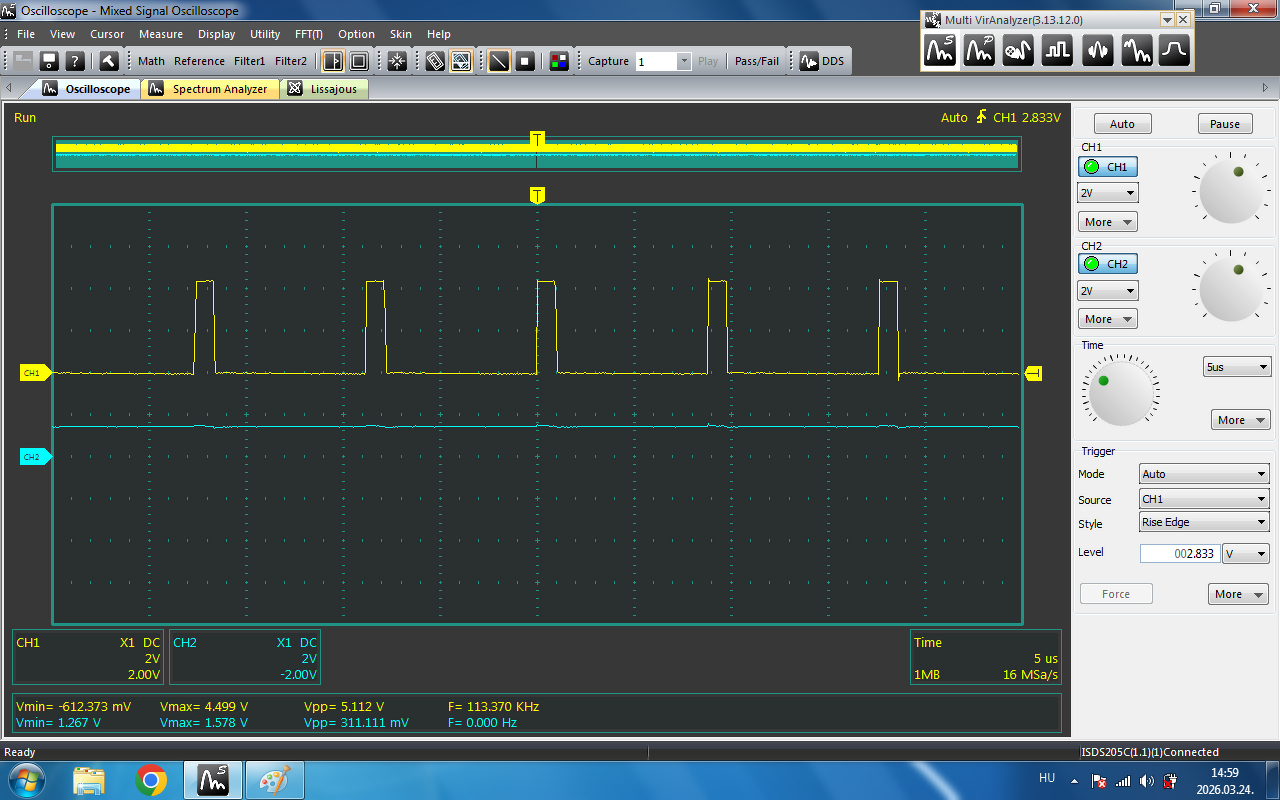Open File Explorer from the taskbar
Image resolution: width=1280 pixels, height=800 pixels.
(x=89, y=780)
